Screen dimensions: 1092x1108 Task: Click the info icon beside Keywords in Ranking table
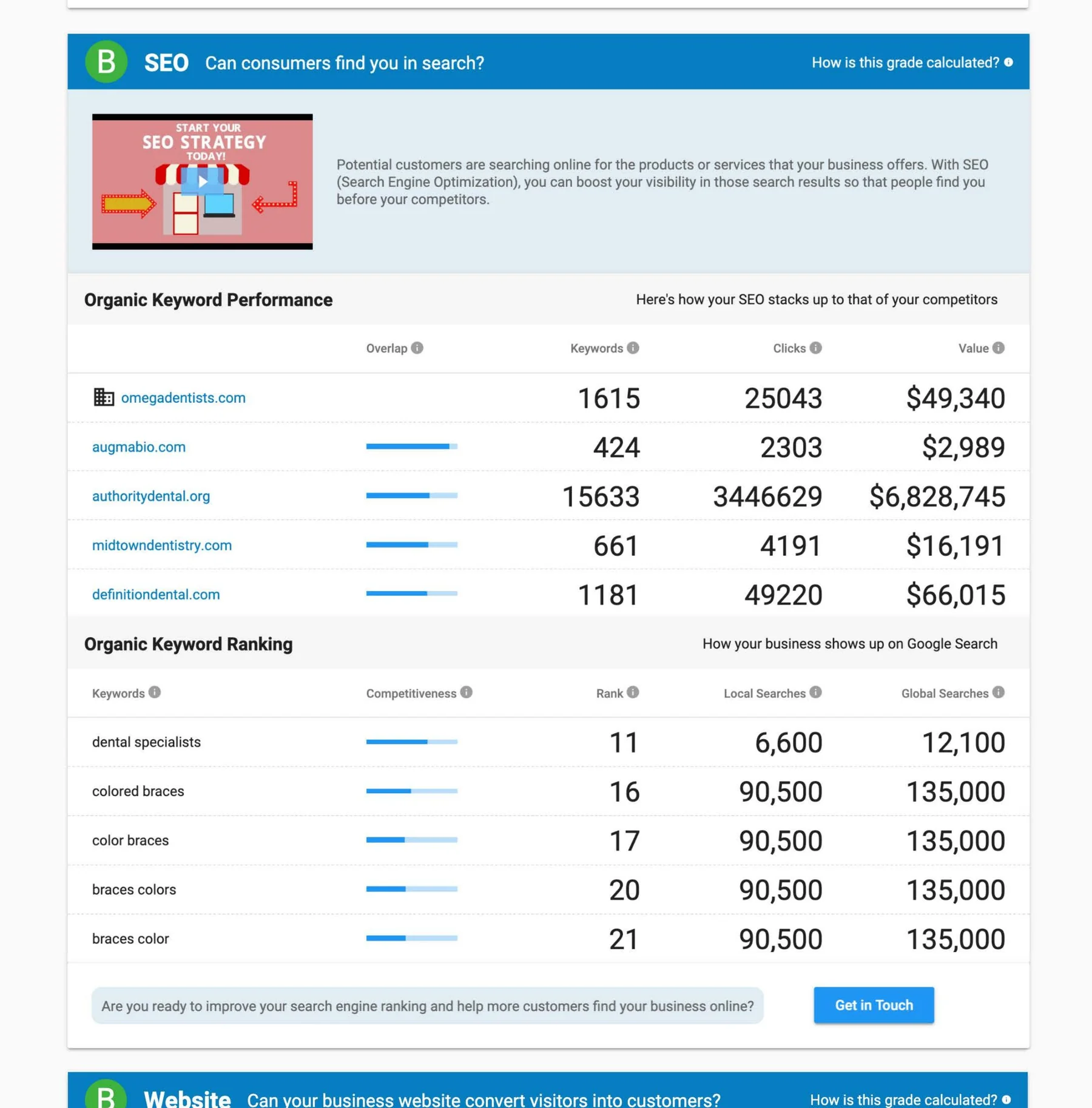point(155,692)
